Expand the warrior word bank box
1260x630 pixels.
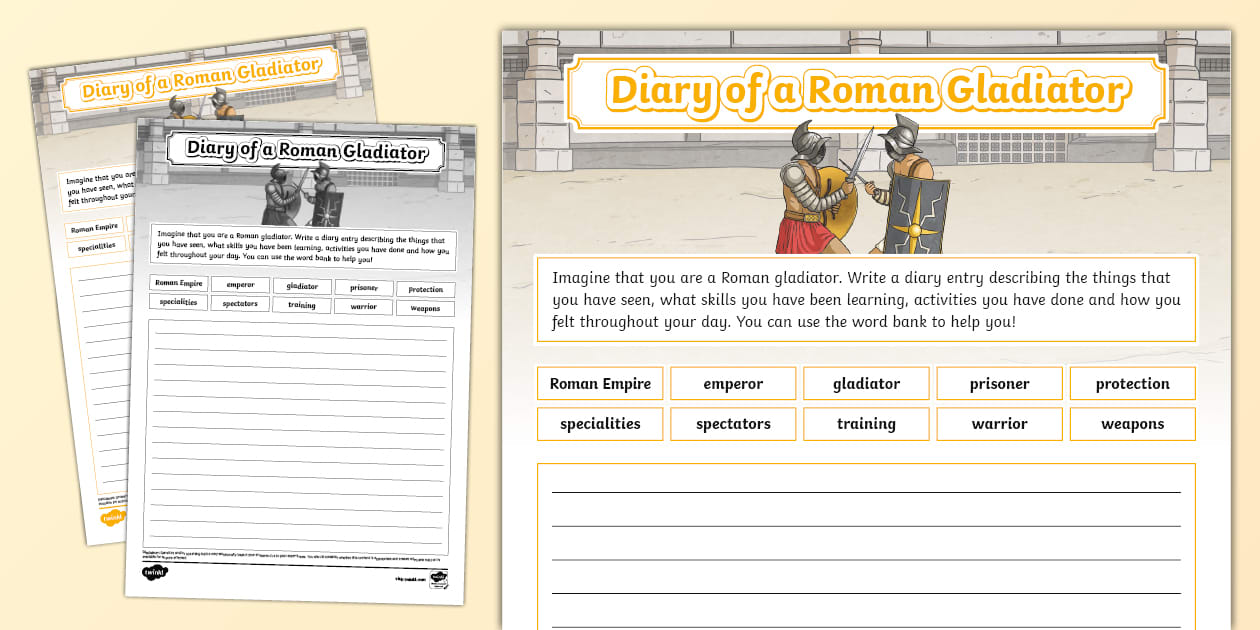999,423
